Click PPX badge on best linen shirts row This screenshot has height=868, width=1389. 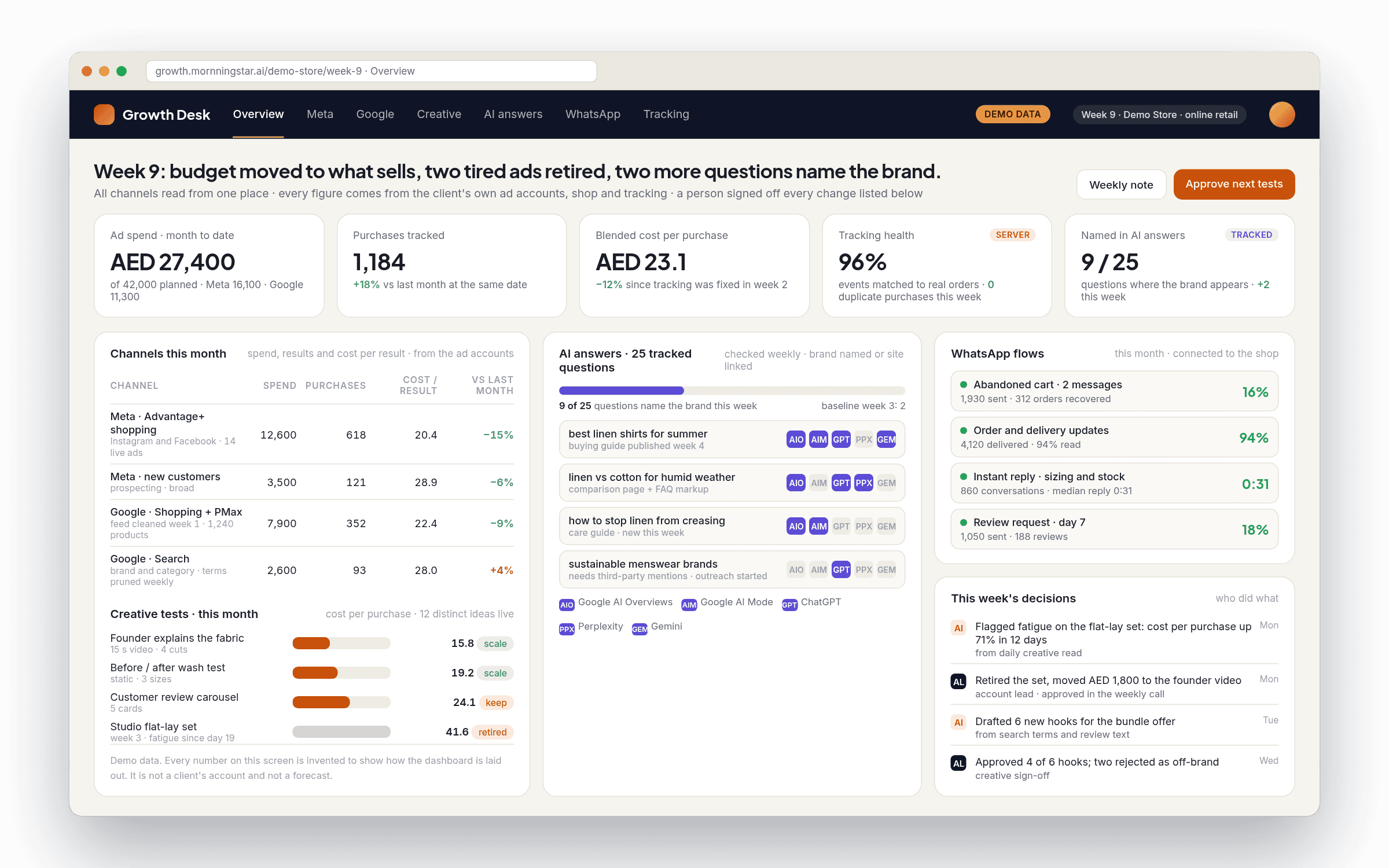point(863,439)
